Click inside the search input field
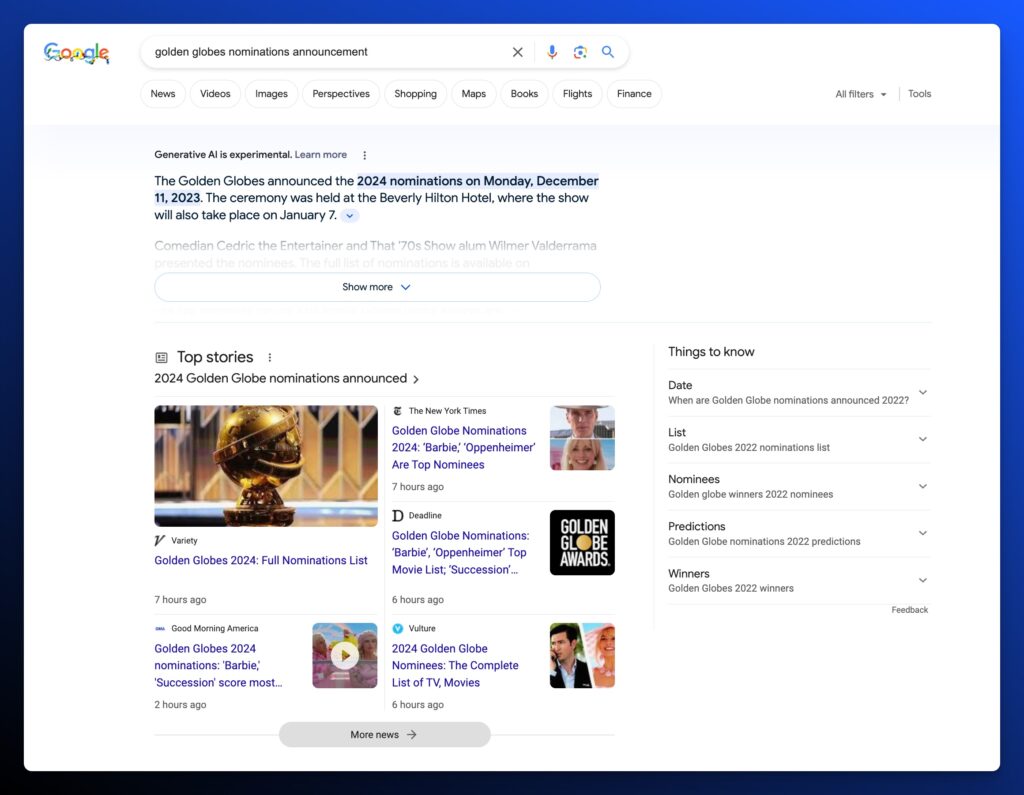 click(x=320, y=52)
